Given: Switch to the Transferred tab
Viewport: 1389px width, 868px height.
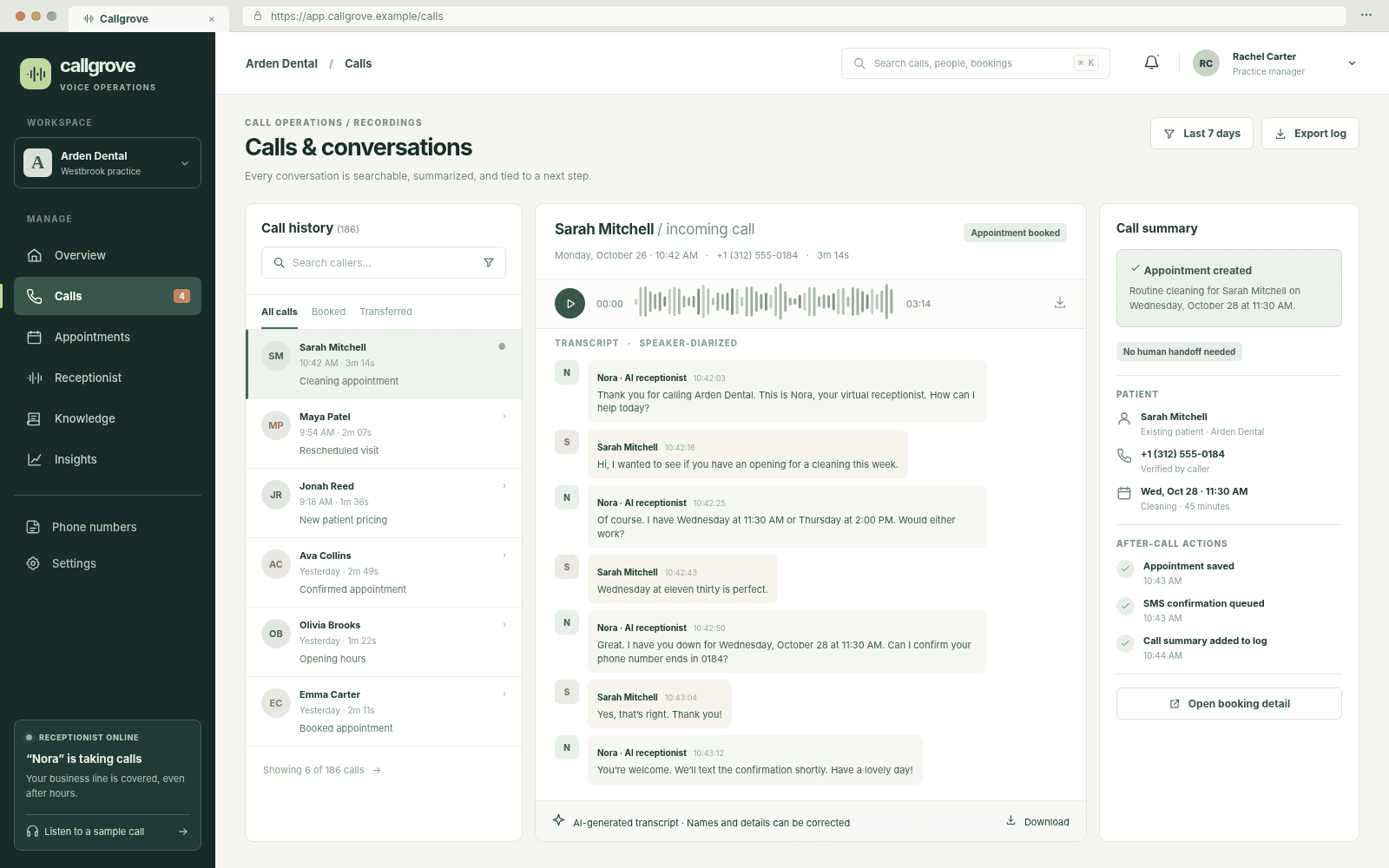Looking at the screenshot, I should click(385, 312).
